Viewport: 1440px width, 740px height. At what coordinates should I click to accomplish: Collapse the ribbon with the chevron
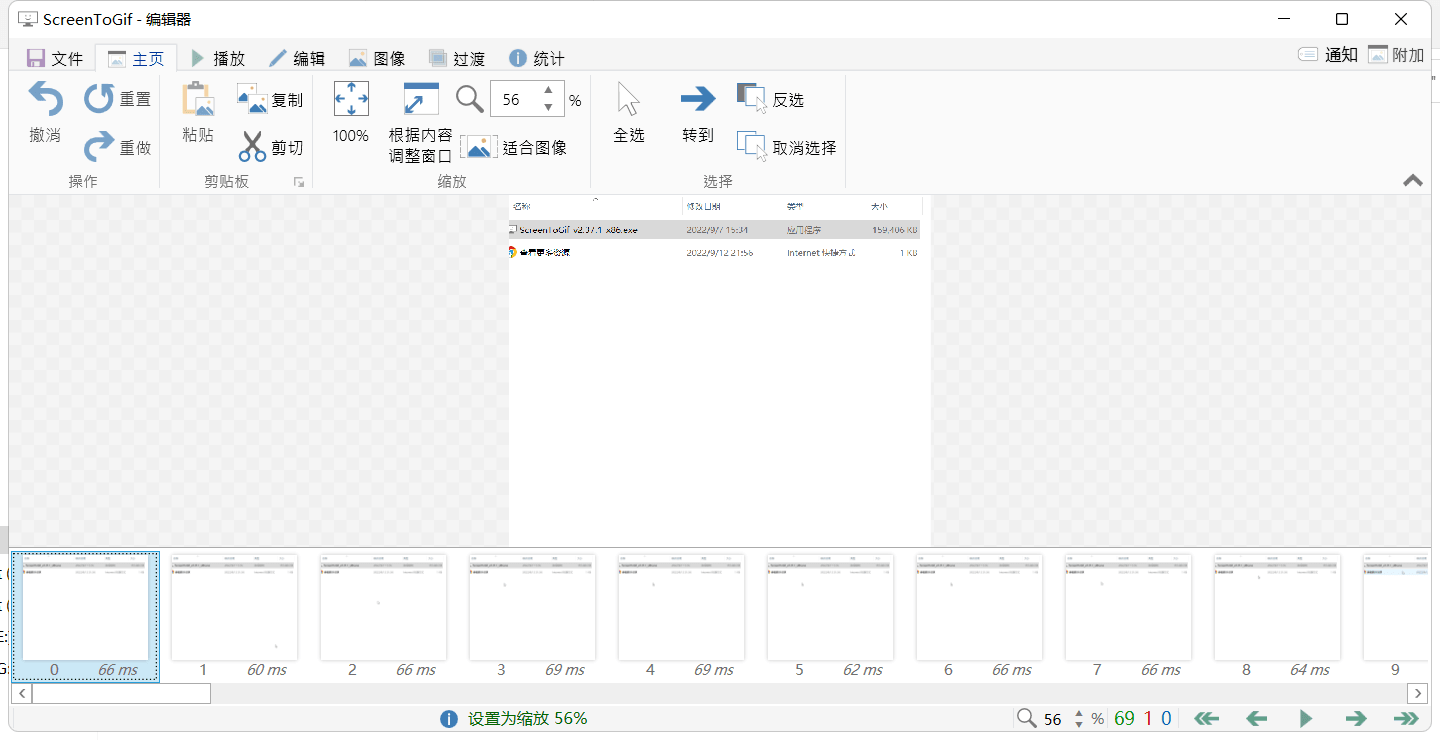[x=1412, y=181]
